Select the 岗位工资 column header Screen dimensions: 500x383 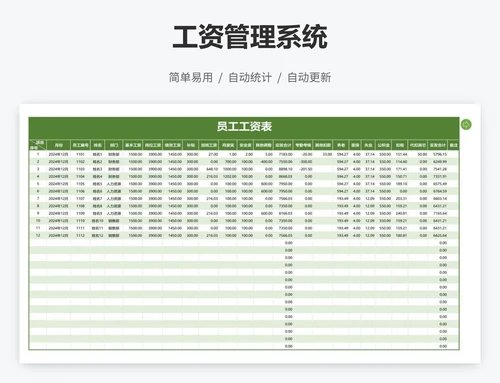coord(153,145)
